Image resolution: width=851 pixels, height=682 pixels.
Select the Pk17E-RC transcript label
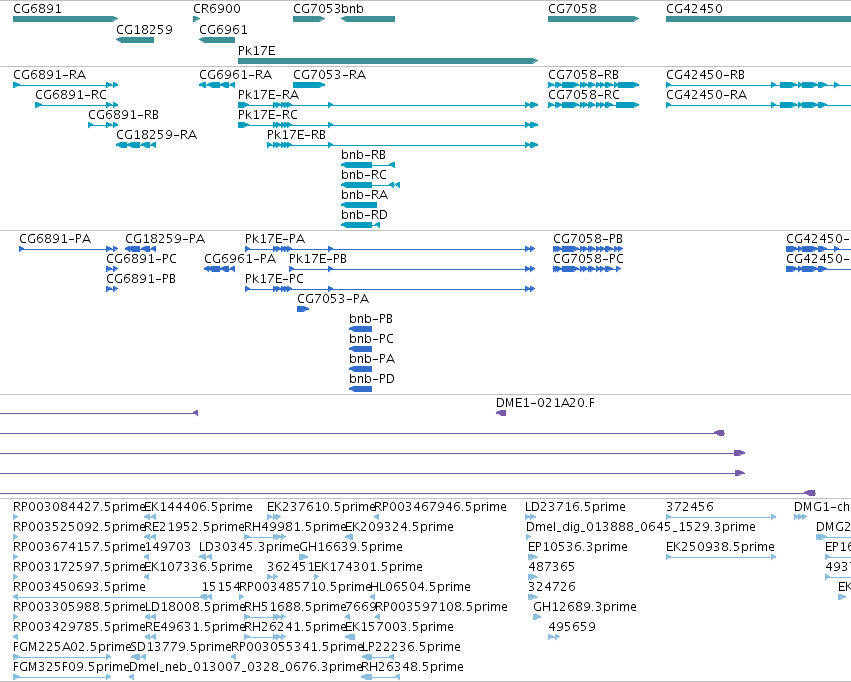tap(268, 114)
